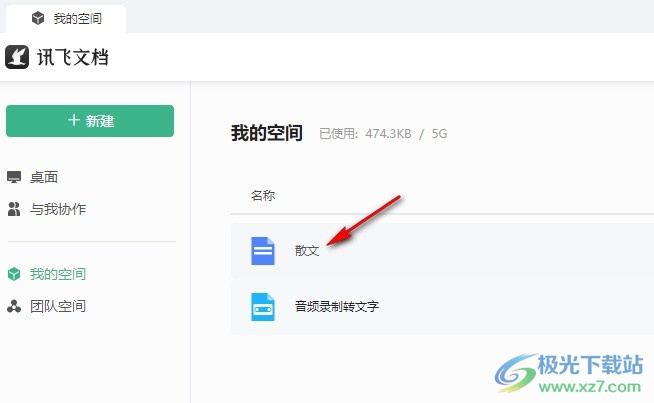Select 我的空间 in the sidebar
The width and height of the screenshot is (654, 403).
point(58,274)
